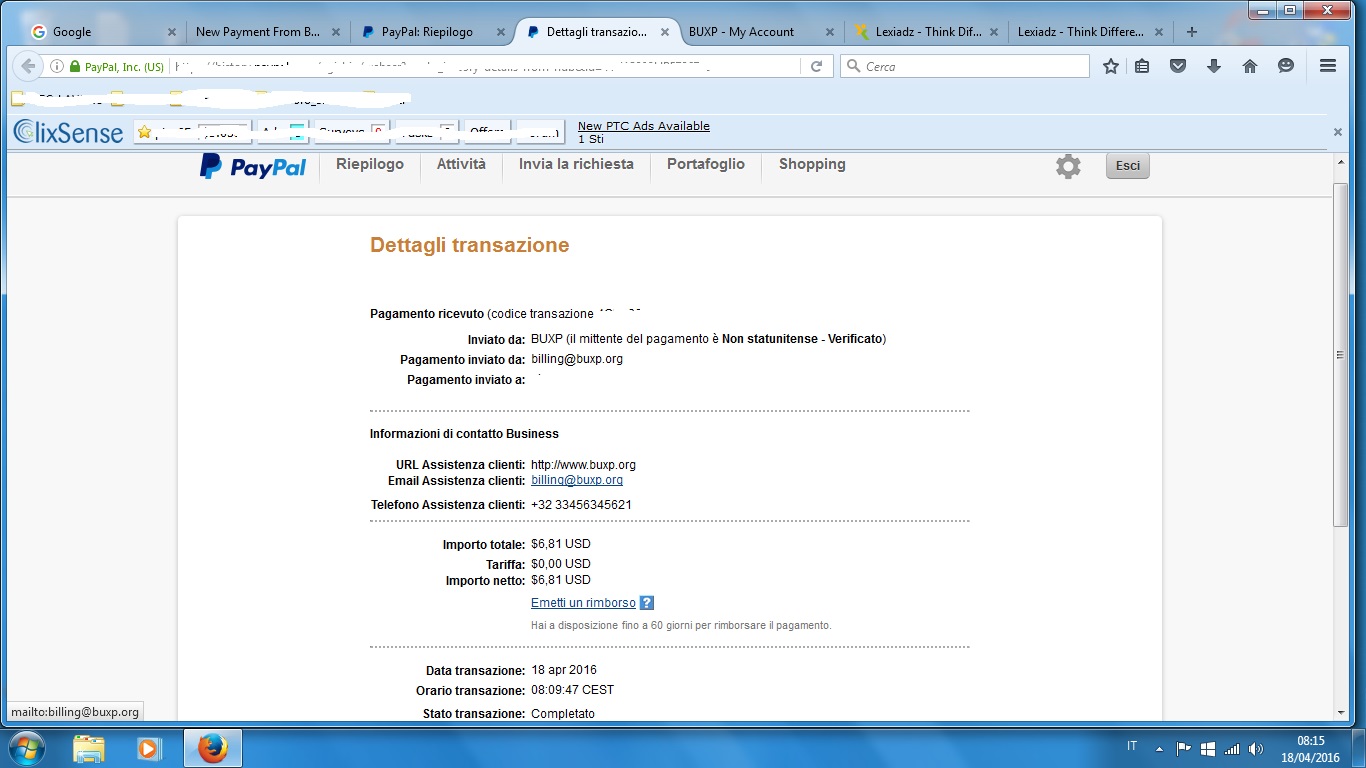Close the ClixSense toolbar with its X

tap(1338, 132)
